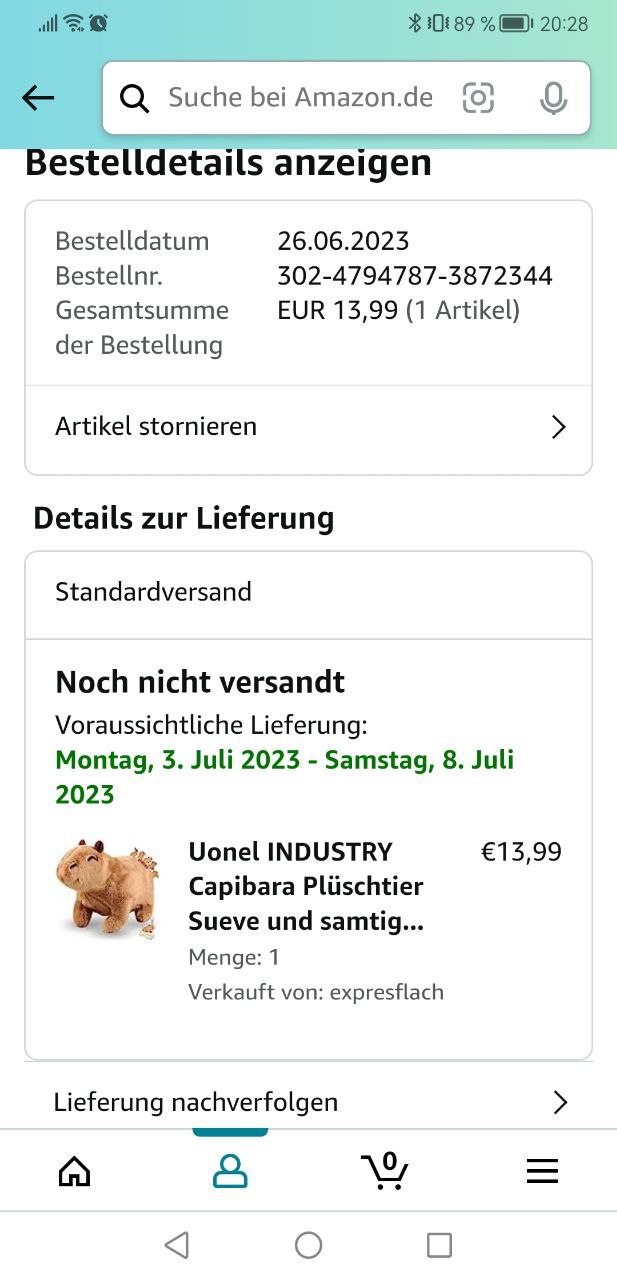Tap the order number 302-4794787-3872344

(x=415, y=276)
